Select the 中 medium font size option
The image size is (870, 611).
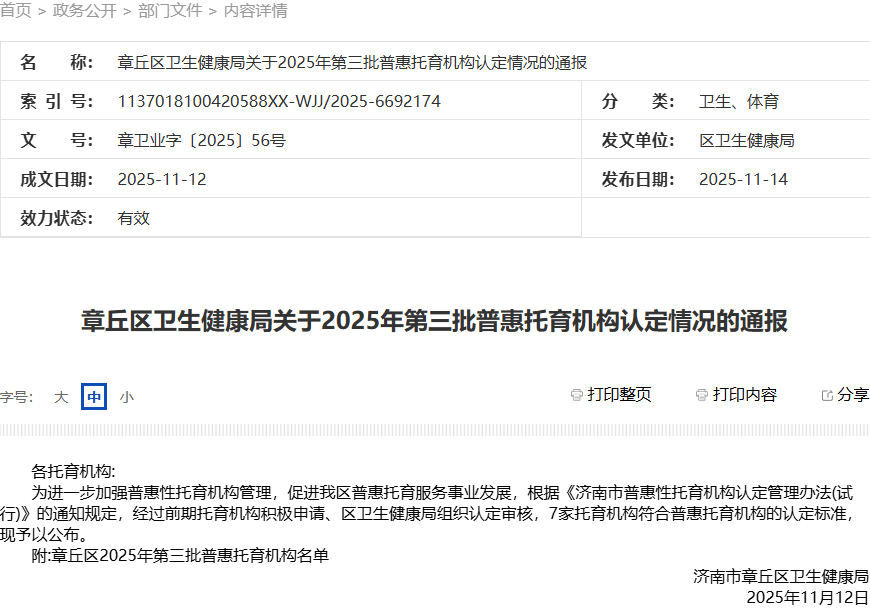coord(93,397)
